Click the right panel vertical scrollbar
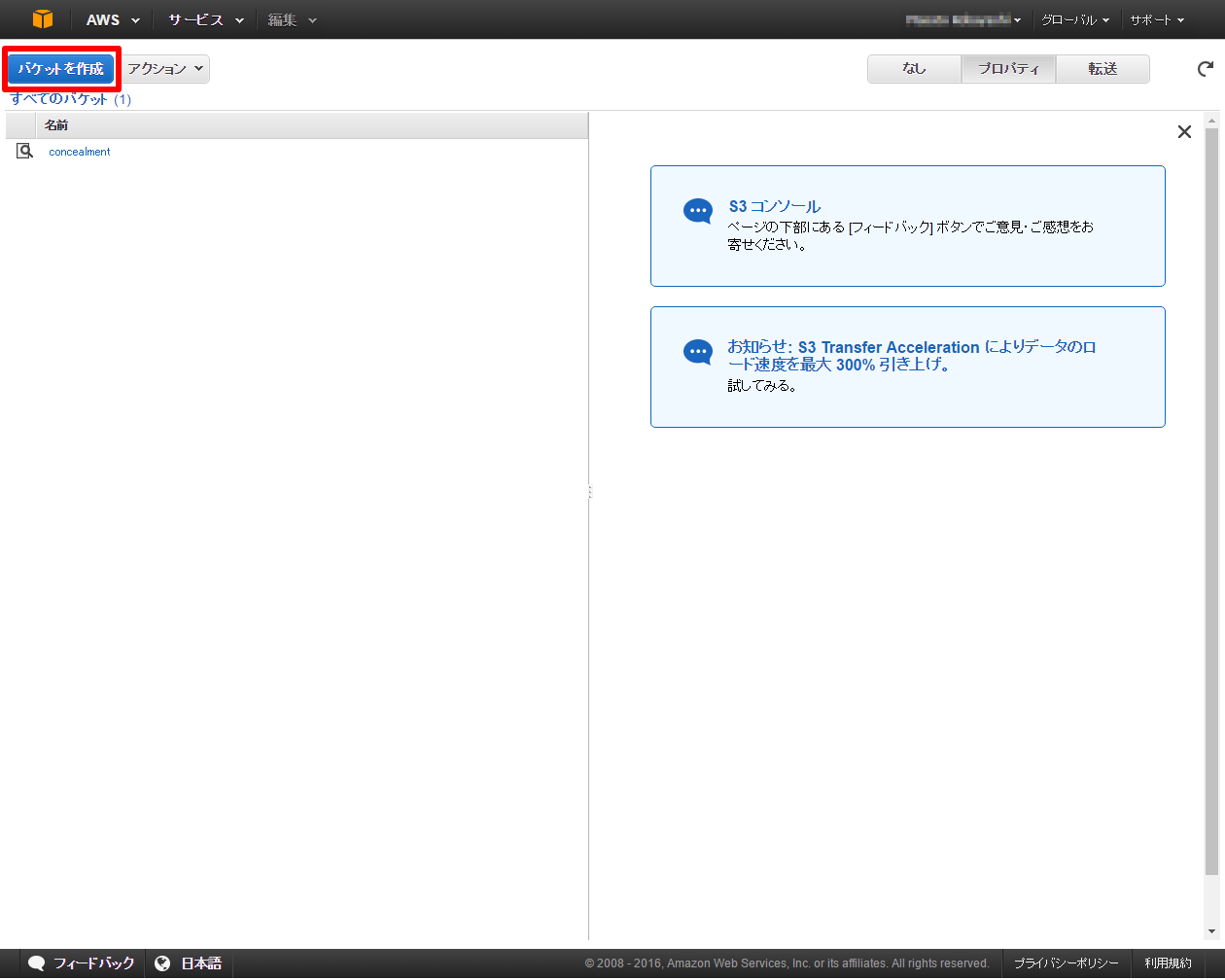1225x980 pixels. pyautogui.click(x=1211, y=501)
